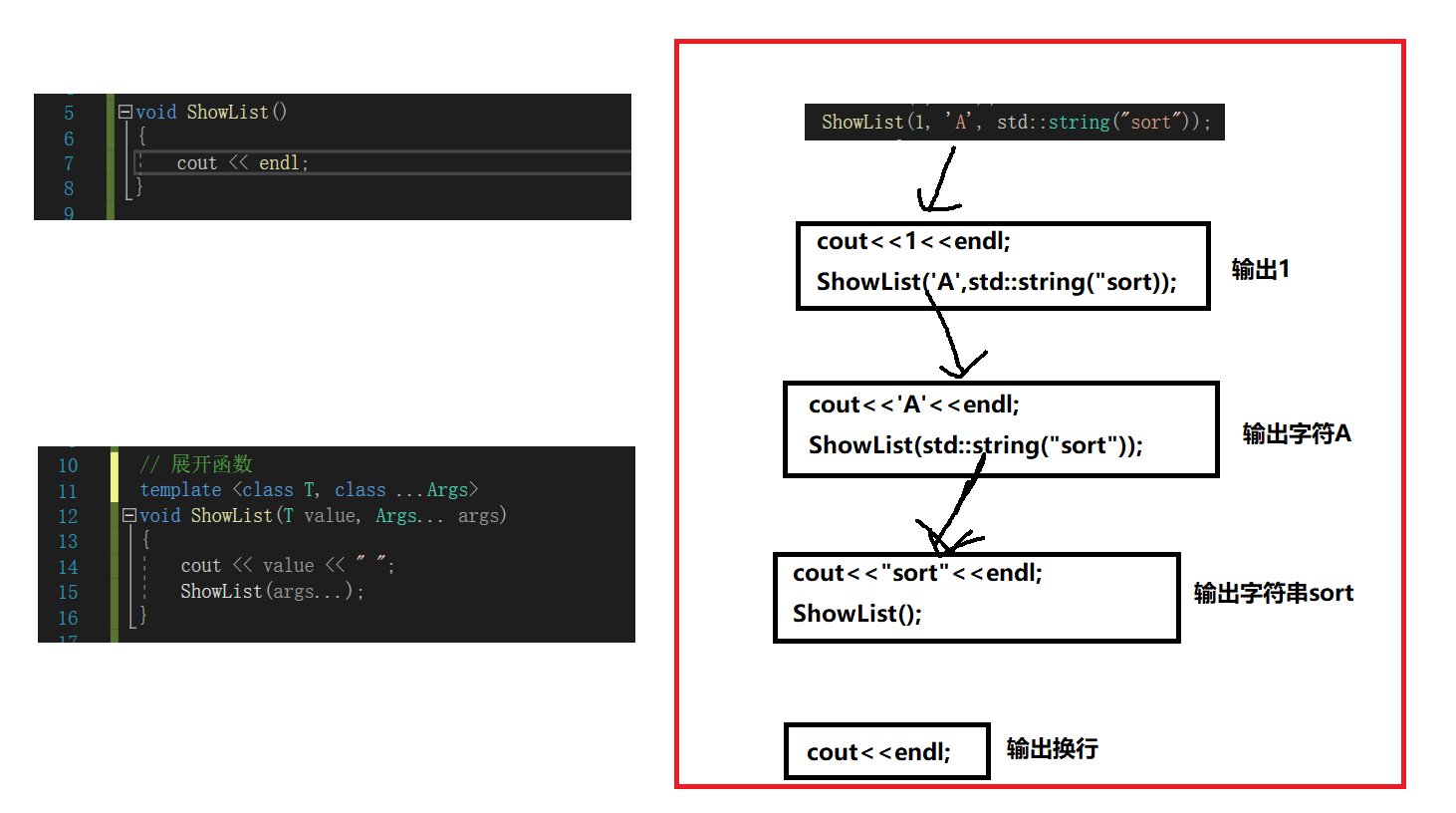The height and width of the screenshot is (813, 1456).
Task: Click line number 15 in the gutter
Action: [68, 592]
